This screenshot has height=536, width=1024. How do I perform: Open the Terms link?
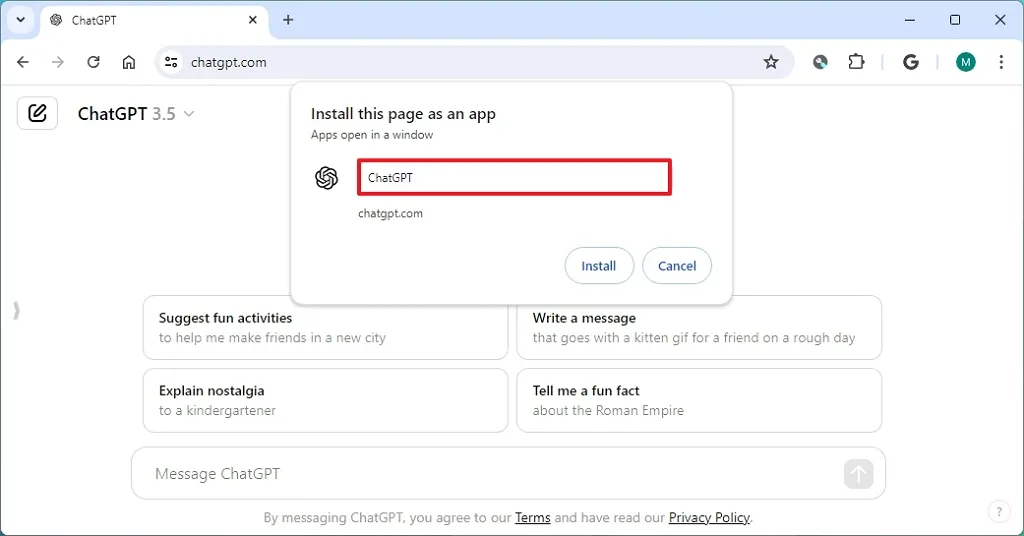(x=532, y=518)
